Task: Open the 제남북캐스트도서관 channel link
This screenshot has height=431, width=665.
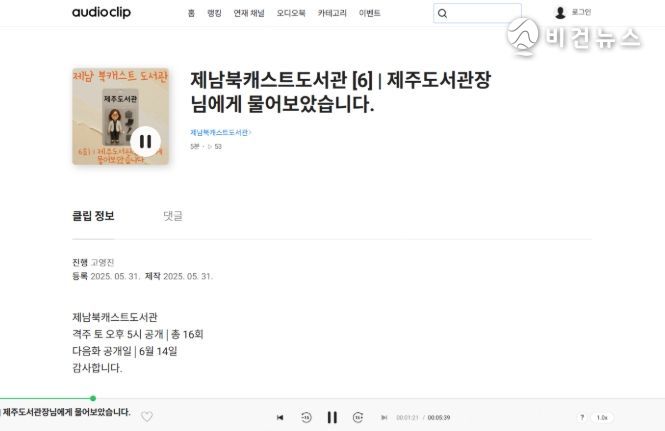Action: pos(221,132)
